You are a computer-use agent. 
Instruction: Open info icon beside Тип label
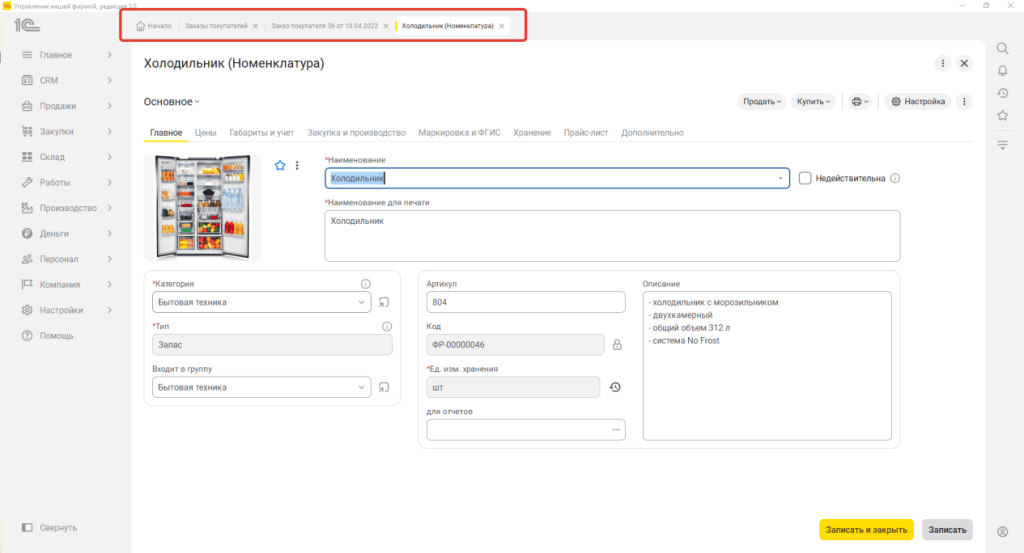[x=387, y=326]
